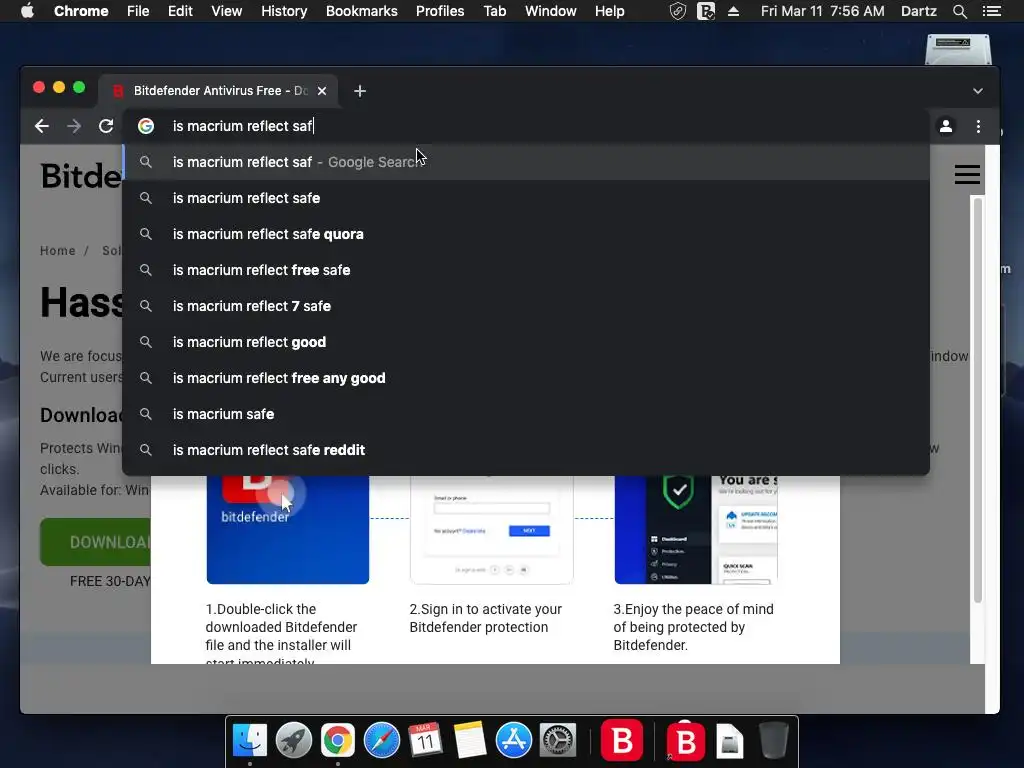Select suggestion 'is macrium reflect free any good'
1024x768 pixels.
(526, 378)
